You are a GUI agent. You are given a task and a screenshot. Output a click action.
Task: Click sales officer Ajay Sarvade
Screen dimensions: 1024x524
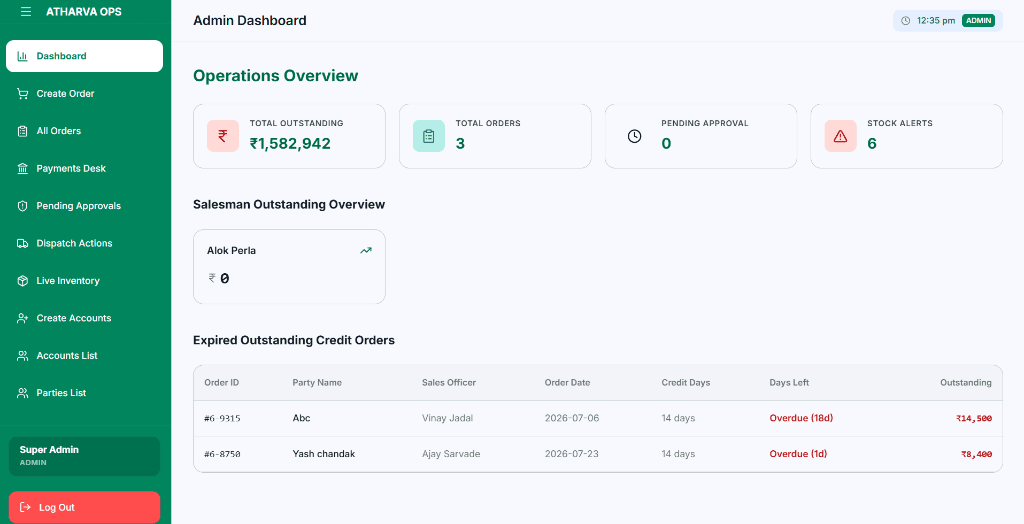tap(451, 453)
